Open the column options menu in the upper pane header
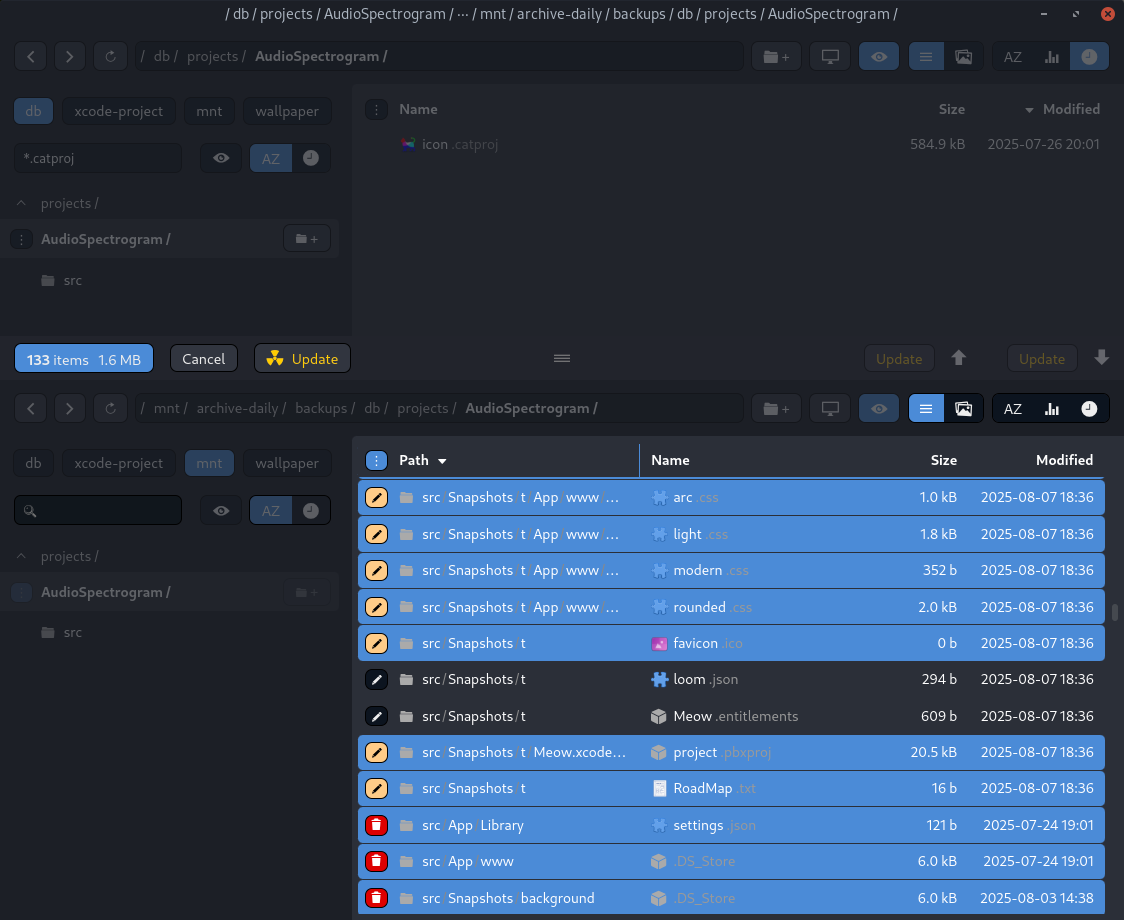1124x920 pixels. click(x=376, y=110)
